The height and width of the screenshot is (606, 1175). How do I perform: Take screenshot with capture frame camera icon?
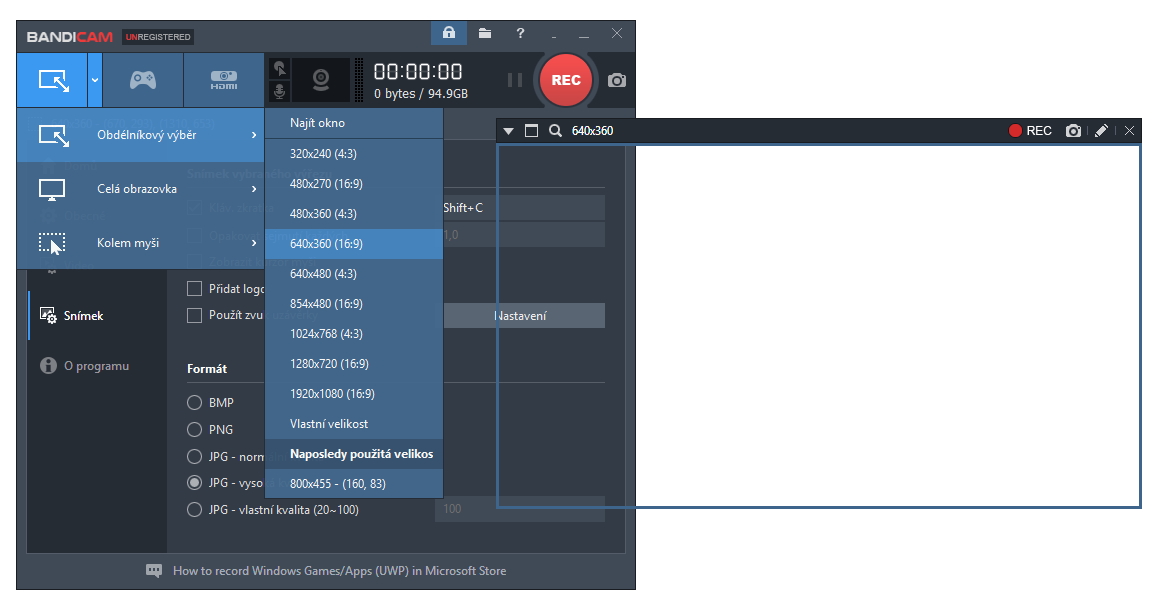pos(1073,130)
